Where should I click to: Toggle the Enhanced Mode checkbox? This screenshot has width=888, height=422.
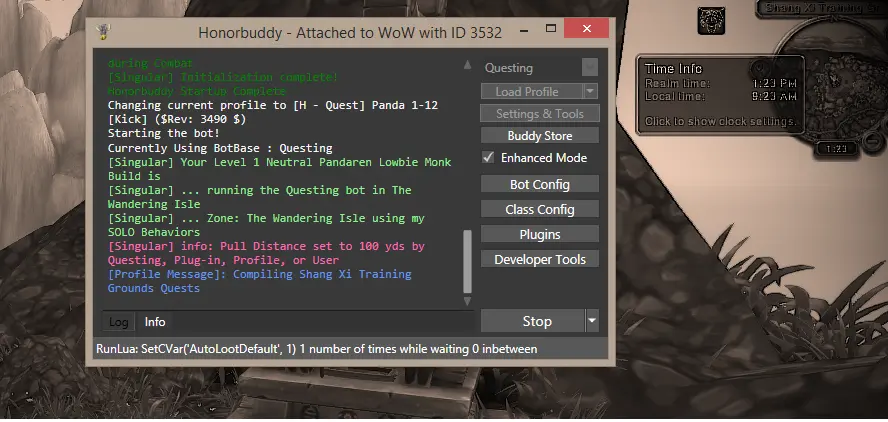coord(488,158)
